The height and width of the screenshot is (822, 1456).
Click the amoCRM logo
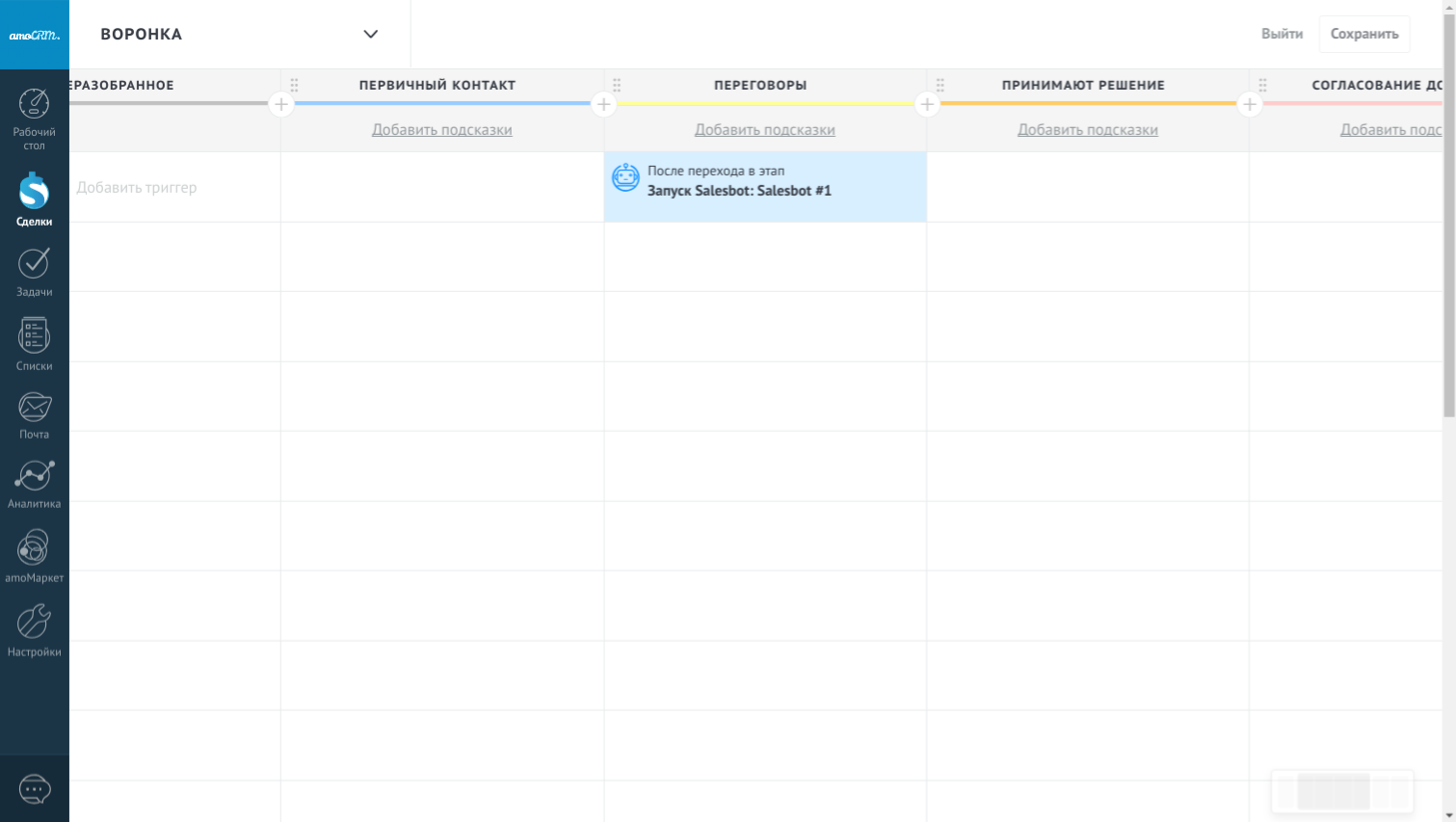click(35, 35)
